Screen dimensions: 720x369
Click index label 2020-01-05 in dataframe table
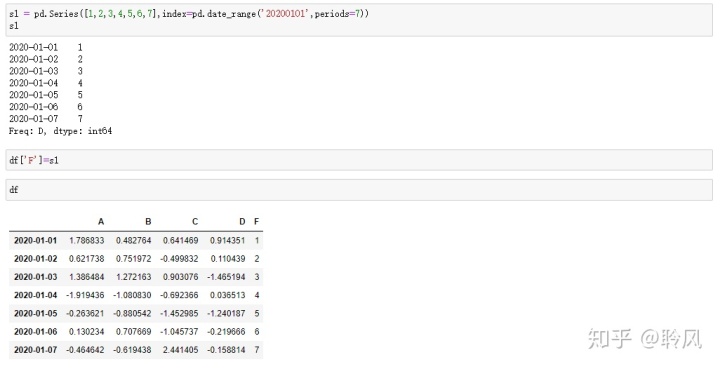35,313
